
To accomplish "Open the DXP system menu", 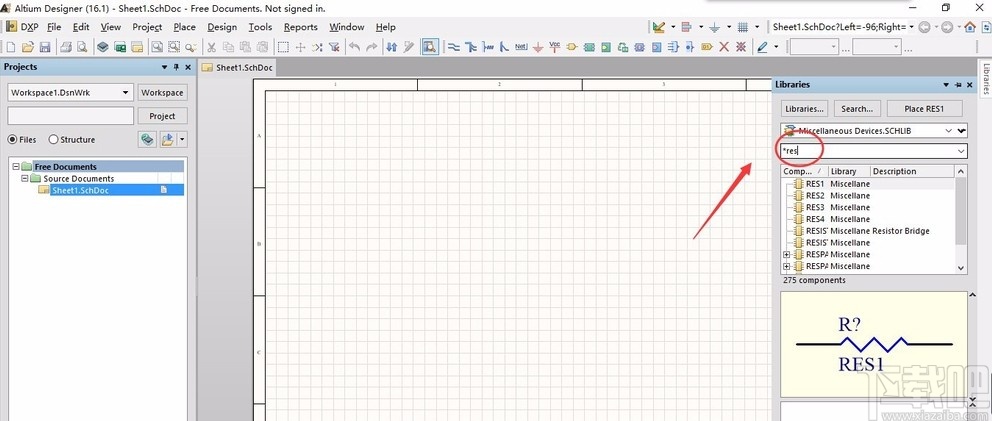I will [x=23, y=27].
